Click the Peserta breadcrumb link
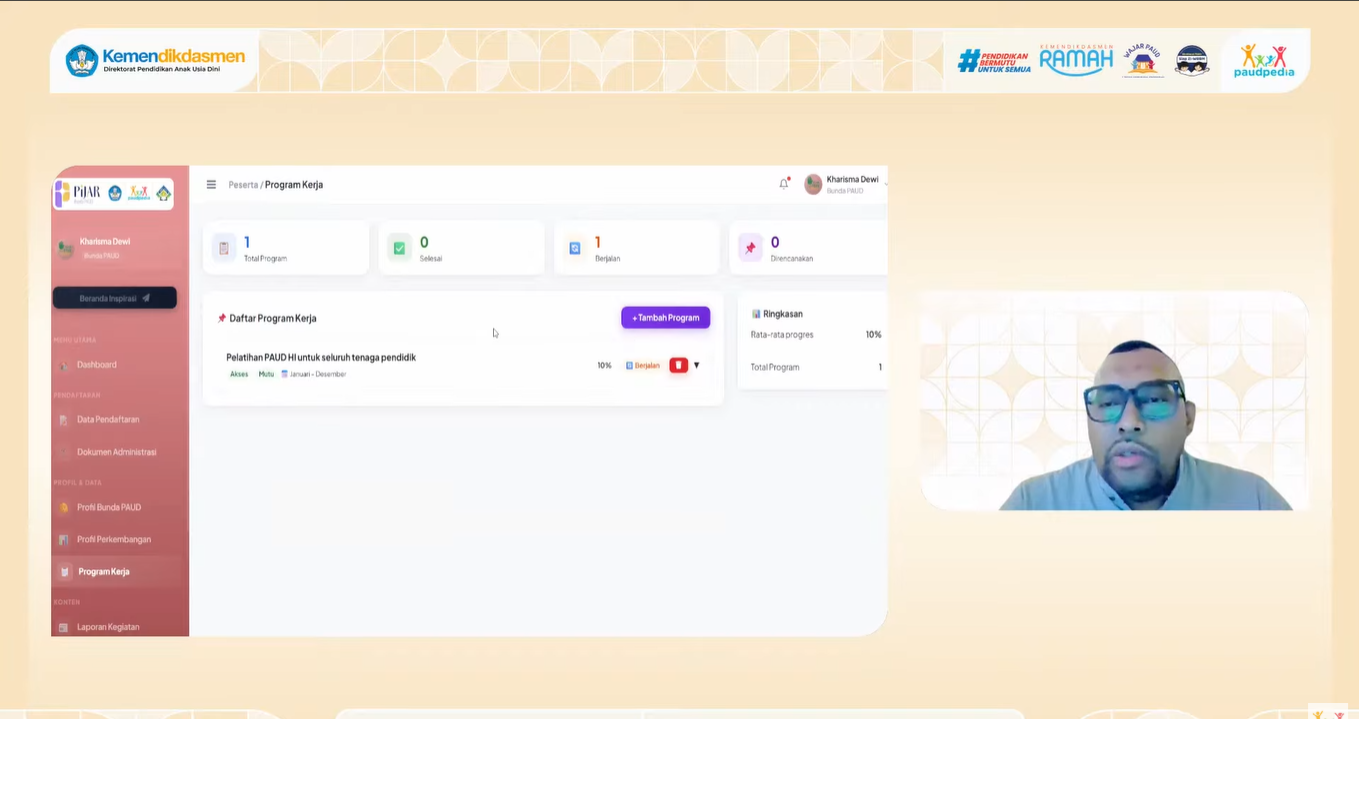 pyautogui.click(x=243, y=185)
